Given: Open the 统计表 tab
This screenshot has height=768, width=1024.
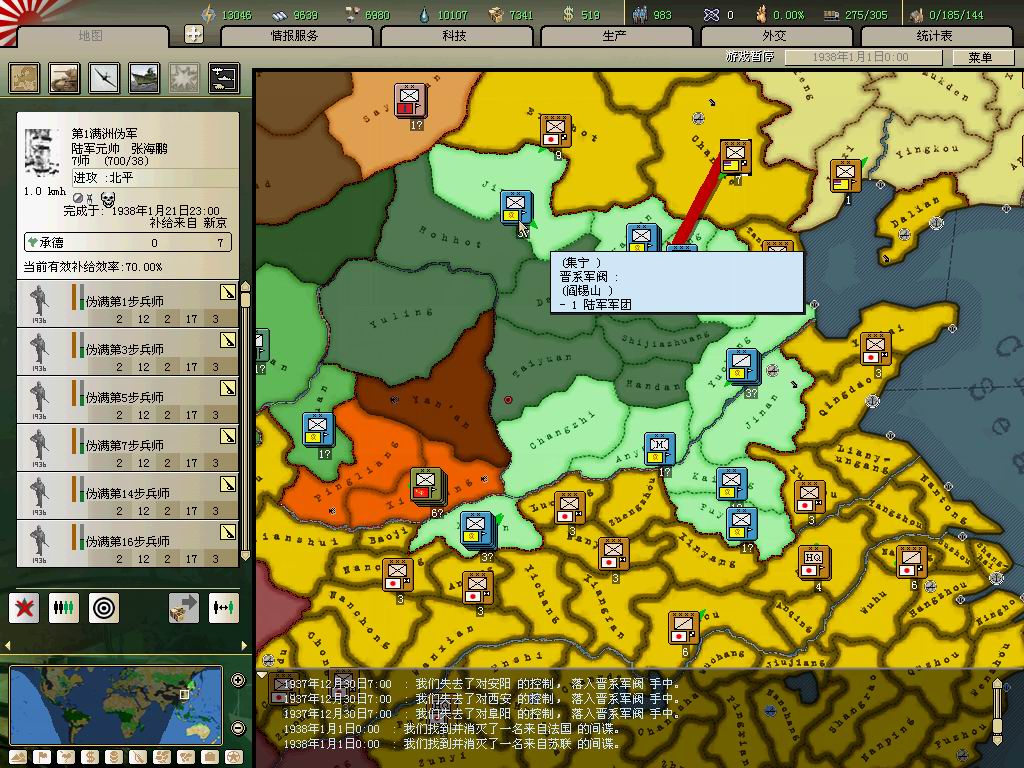Looking at the screenshot, I should (935, 36).
